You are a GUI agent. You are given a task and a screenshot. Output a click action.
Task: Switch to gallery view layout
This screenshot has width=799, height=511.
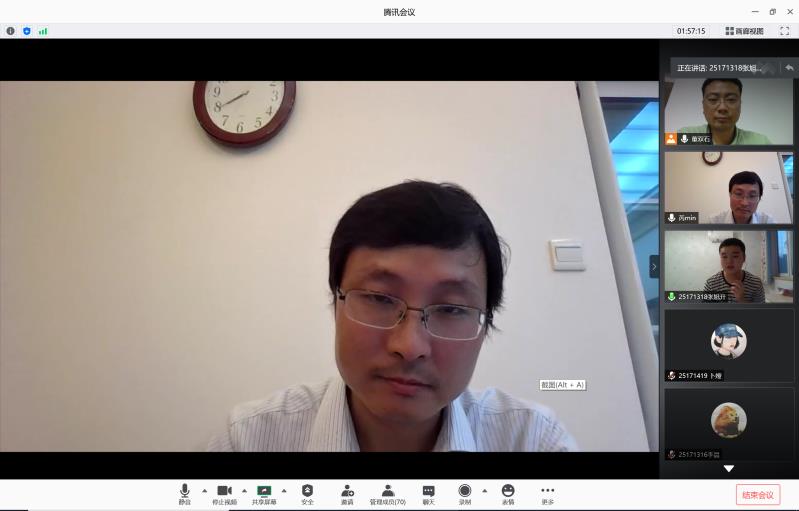tap(744, 31)
